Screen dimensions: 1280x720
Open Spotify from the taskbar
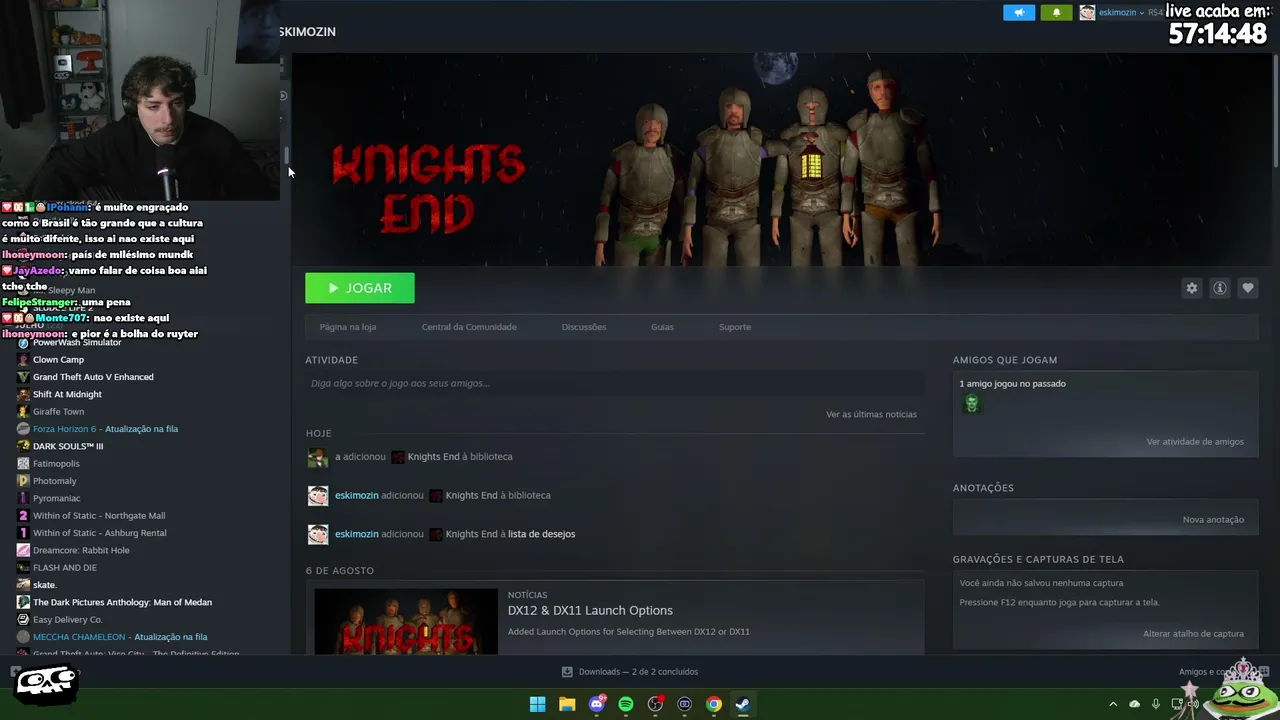point(626,704)
